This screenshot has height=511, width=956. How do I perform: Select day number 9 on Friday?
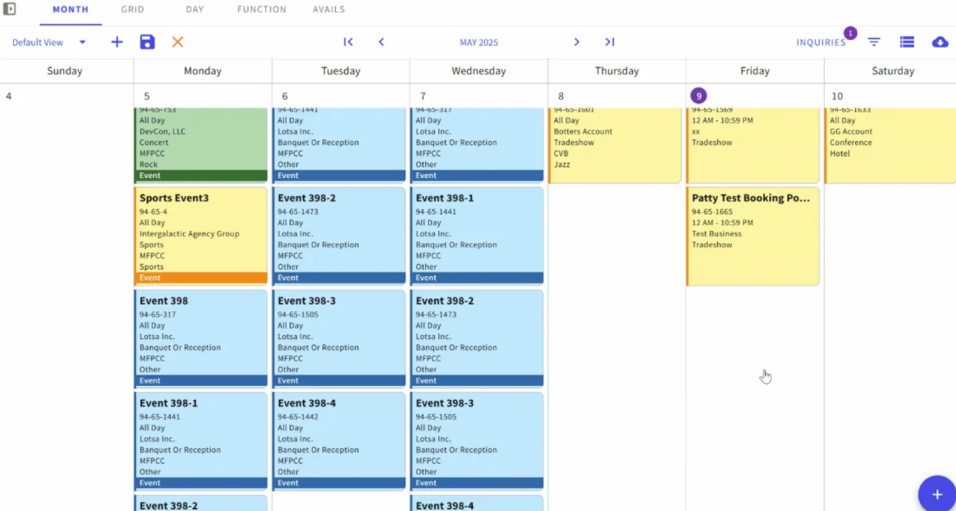coord(699,96)
